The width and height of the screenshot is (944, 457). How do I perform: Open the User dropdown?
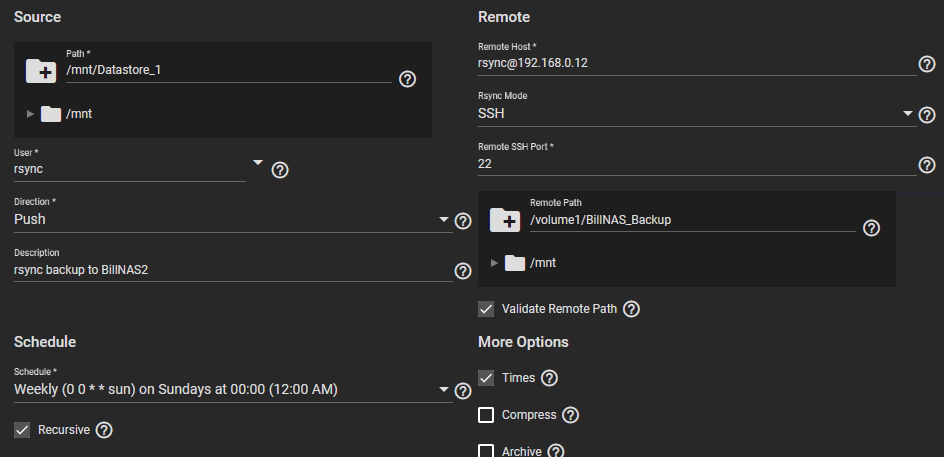point(258,163)
